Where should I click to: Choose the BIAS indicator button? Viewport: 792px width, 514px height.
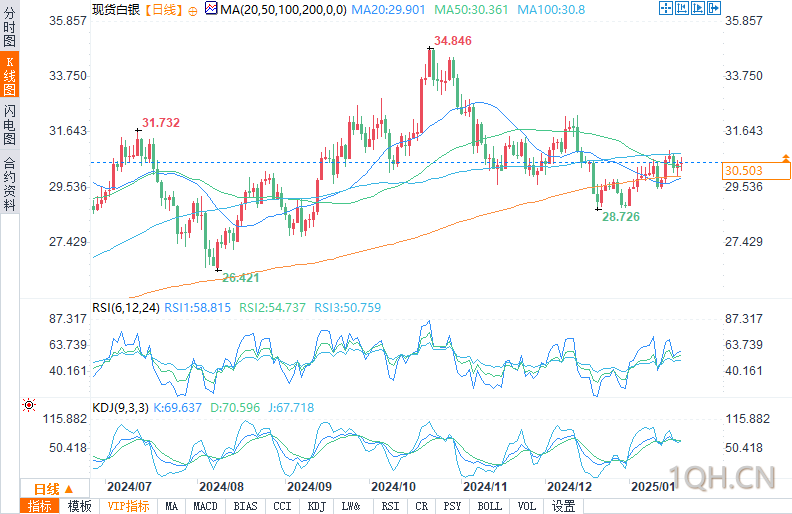click(245, 506)
